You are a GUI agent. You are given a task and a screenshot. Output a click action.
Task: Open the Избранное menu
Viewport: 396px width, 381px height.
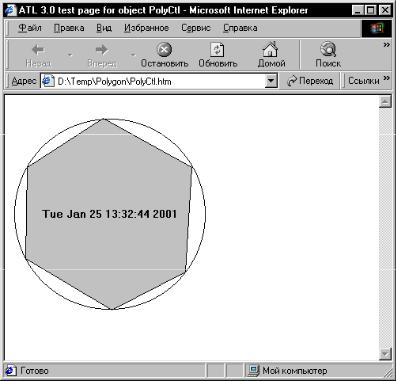tap(146, 28)
